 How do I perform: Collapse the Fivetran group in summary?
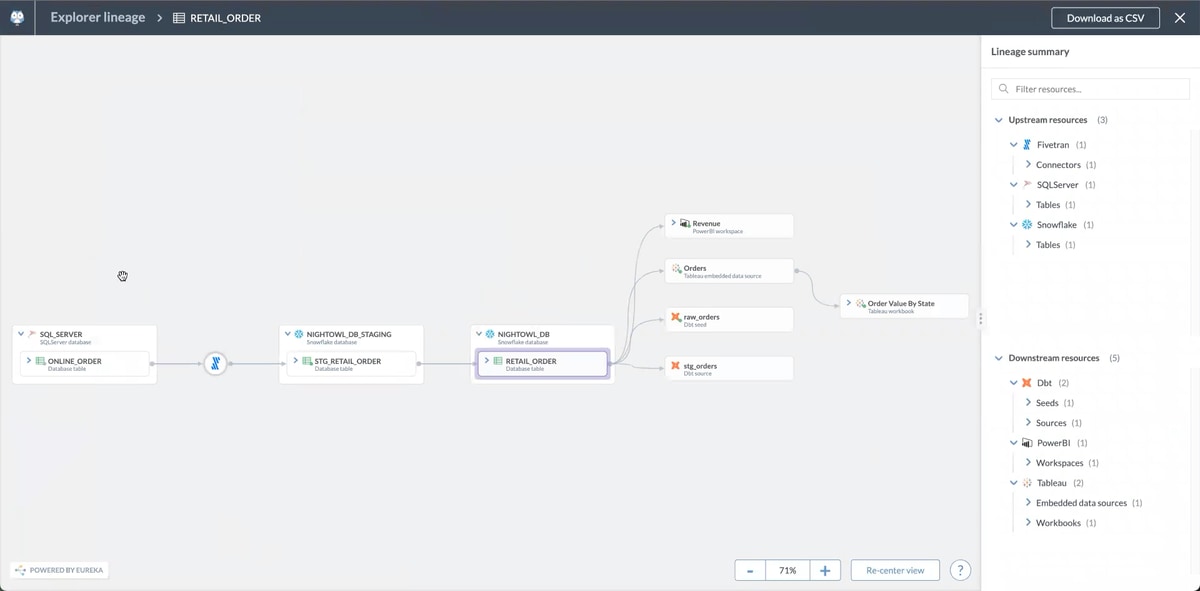point(1013,145)
